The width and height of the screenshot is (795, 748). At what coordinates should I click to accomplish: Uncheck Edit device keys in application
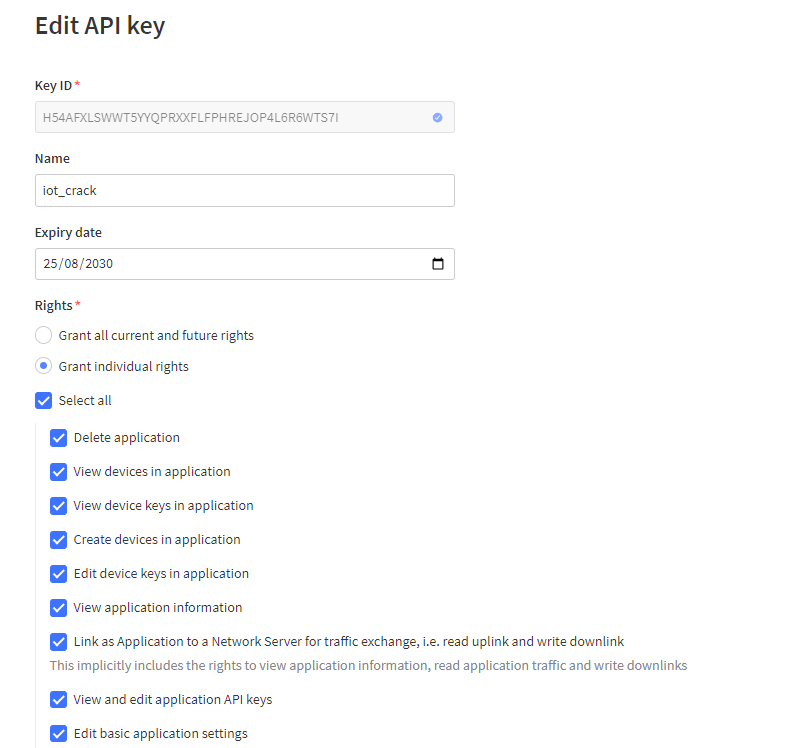[59, 573]
